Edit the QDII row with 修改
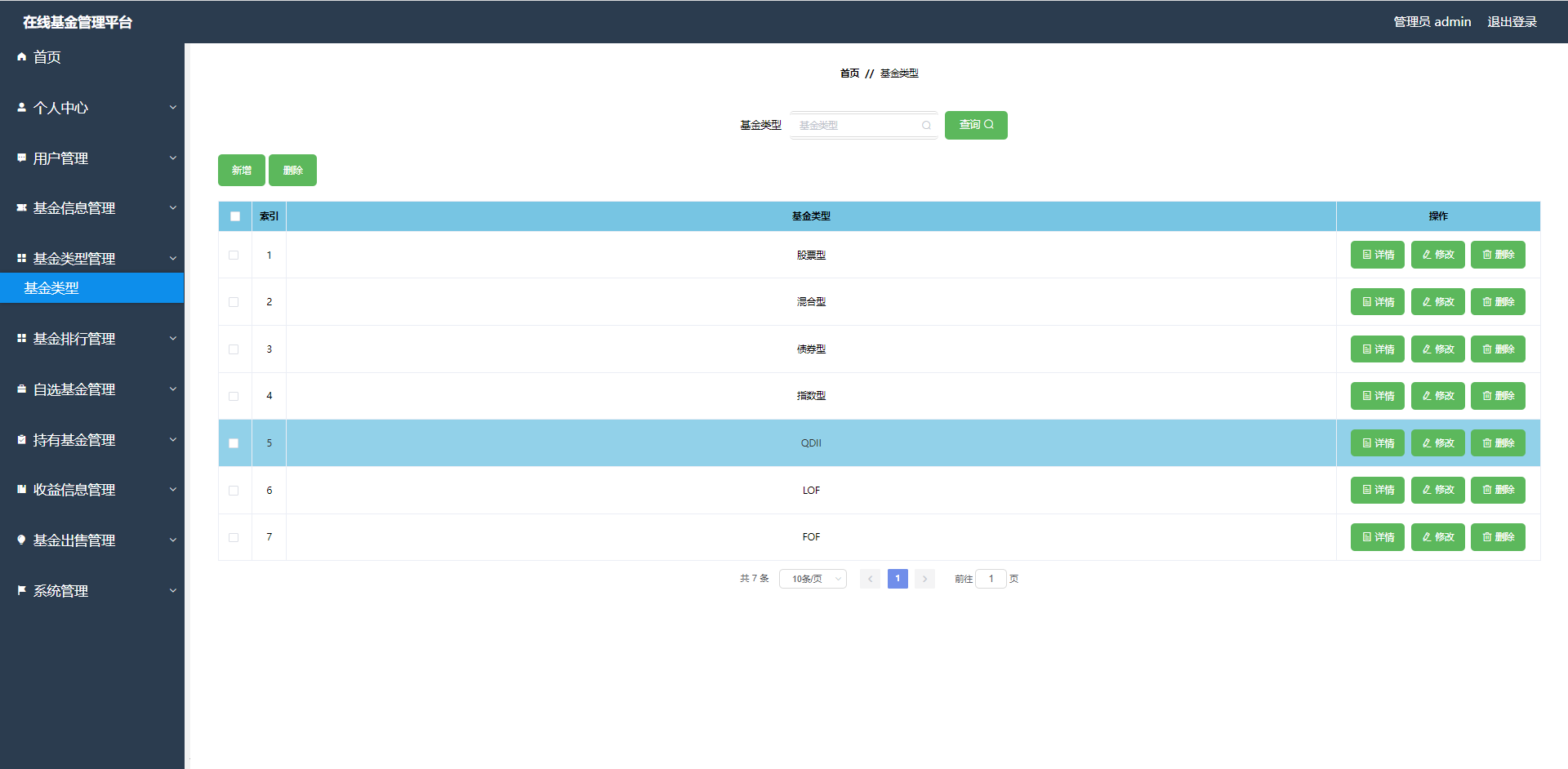1568x769 pixels. 1438,443
